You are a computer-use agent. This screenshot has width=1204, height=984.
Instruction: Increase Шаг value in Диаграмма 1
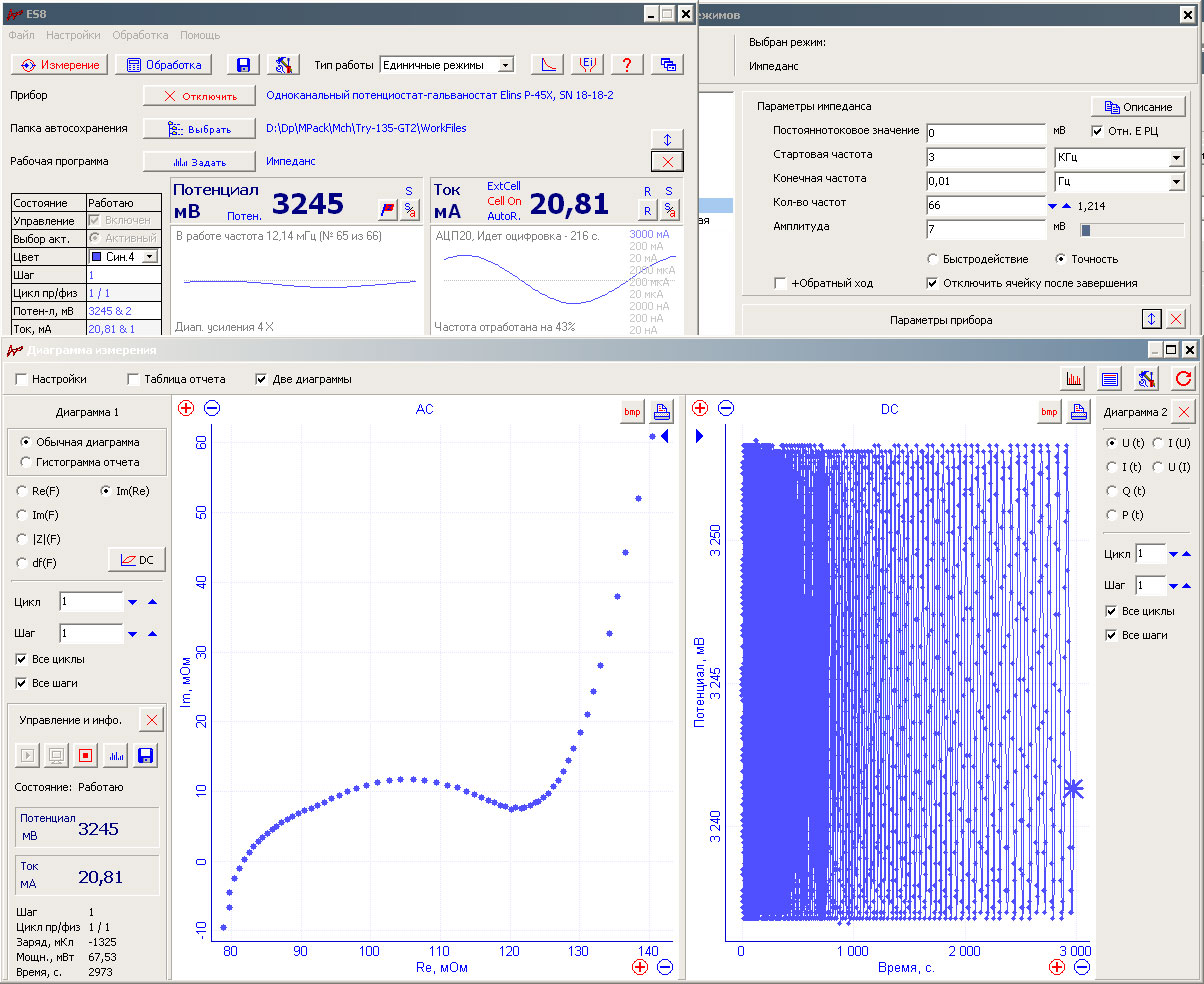pos(152,634)
